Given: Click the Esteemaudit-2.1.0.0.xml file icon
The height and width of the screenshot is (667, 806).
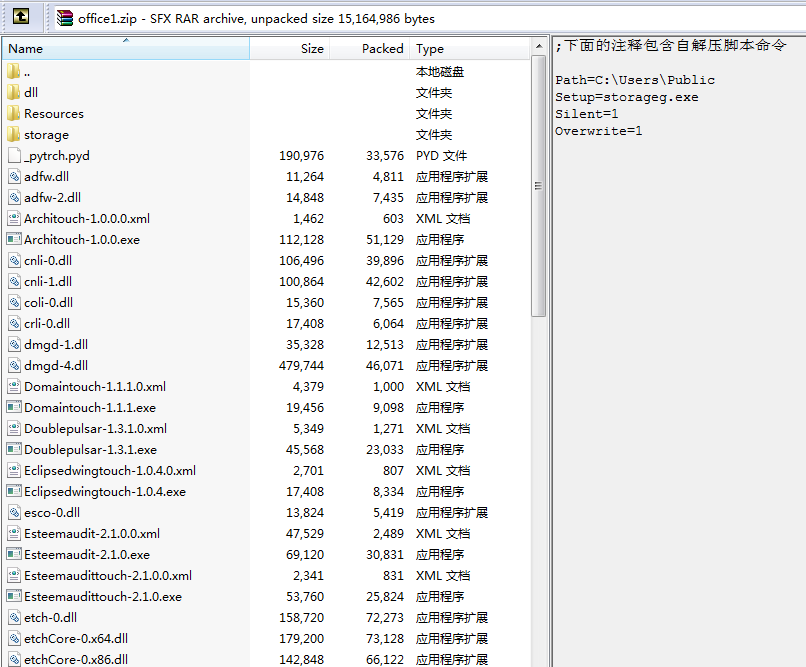Looking at the screenshot, I should (x=14, y=534).
